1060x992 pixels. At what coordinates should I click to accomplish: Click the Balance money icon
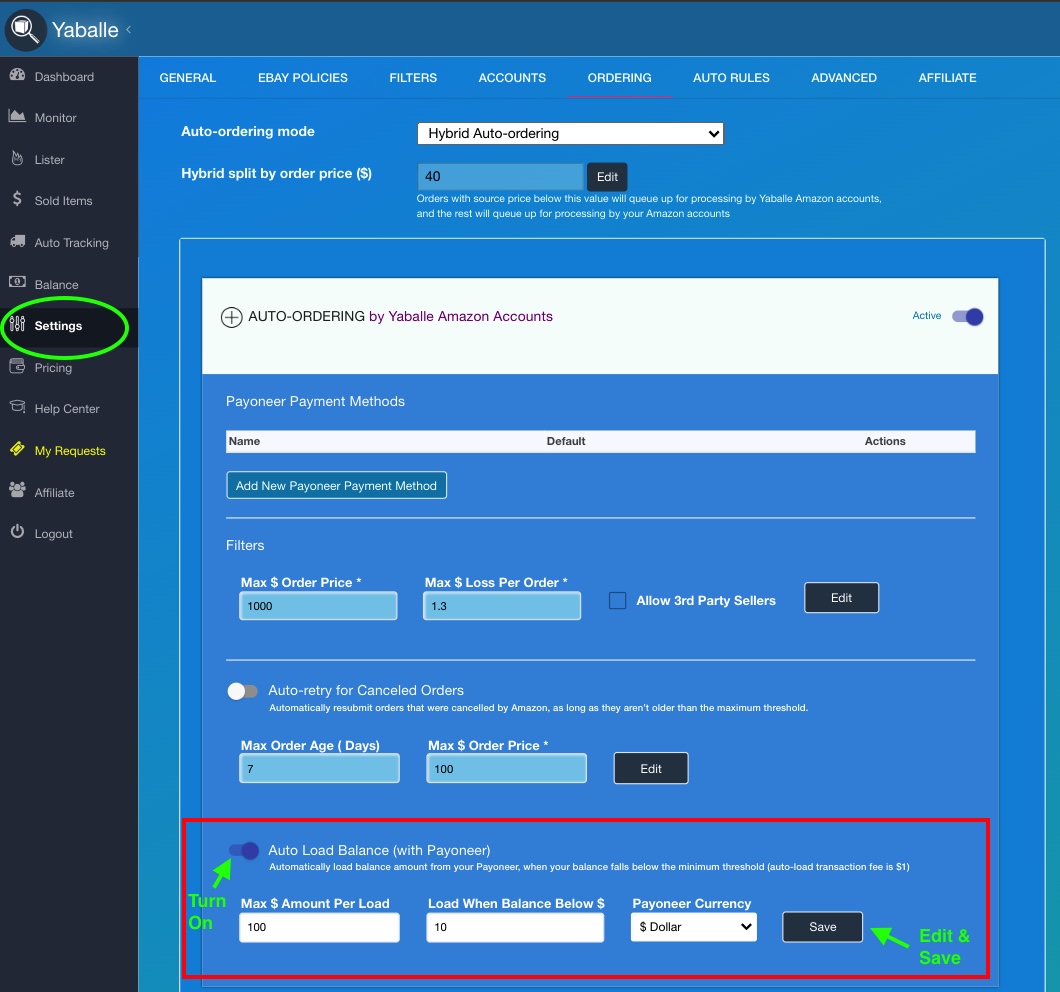tap(18, 283)
